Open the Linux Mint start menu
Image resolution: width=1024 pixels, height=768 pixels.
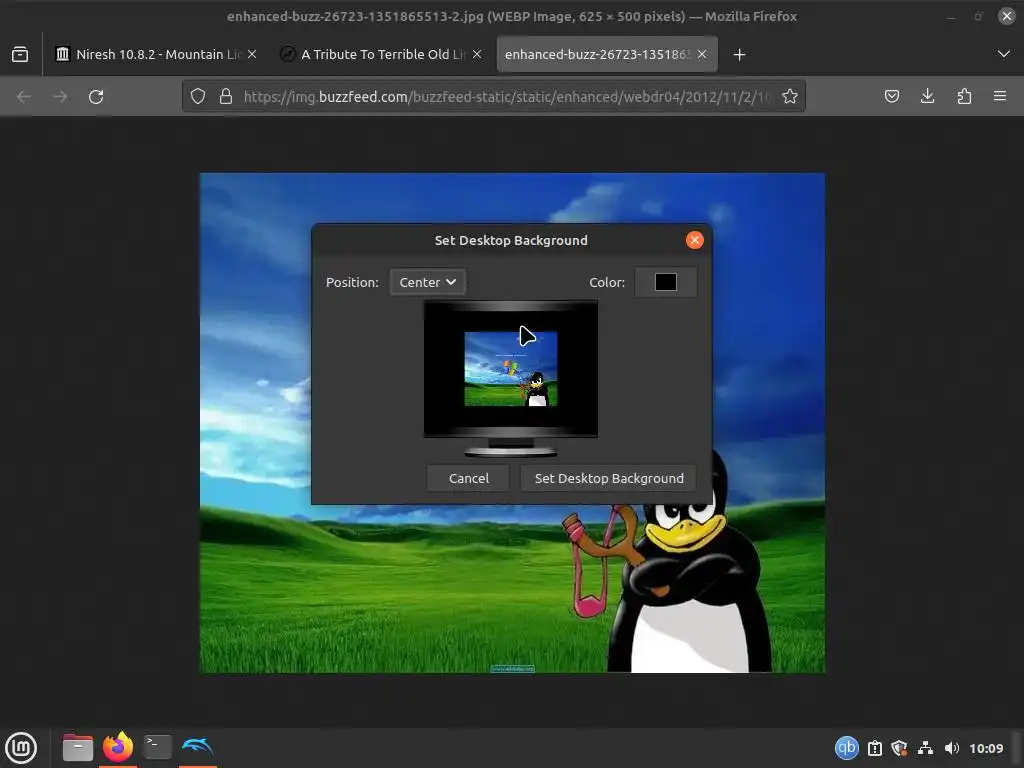[x=21, y=748]
